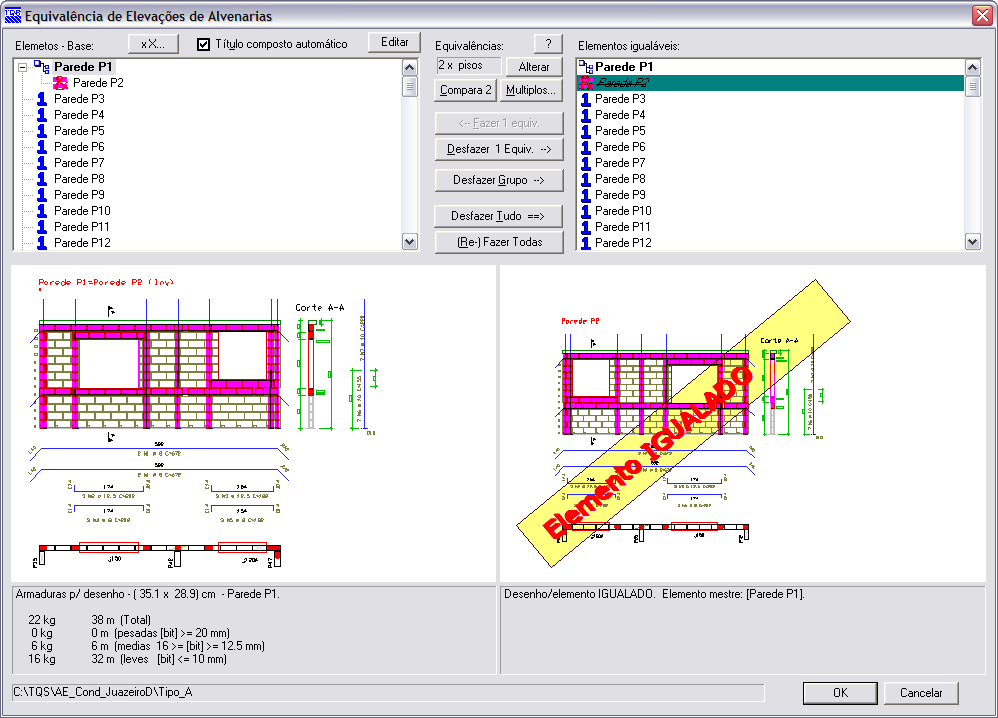This screenshot has height=718, width=998.
Task: Click the file path field at bottom
Action: [x=388, y=693]
